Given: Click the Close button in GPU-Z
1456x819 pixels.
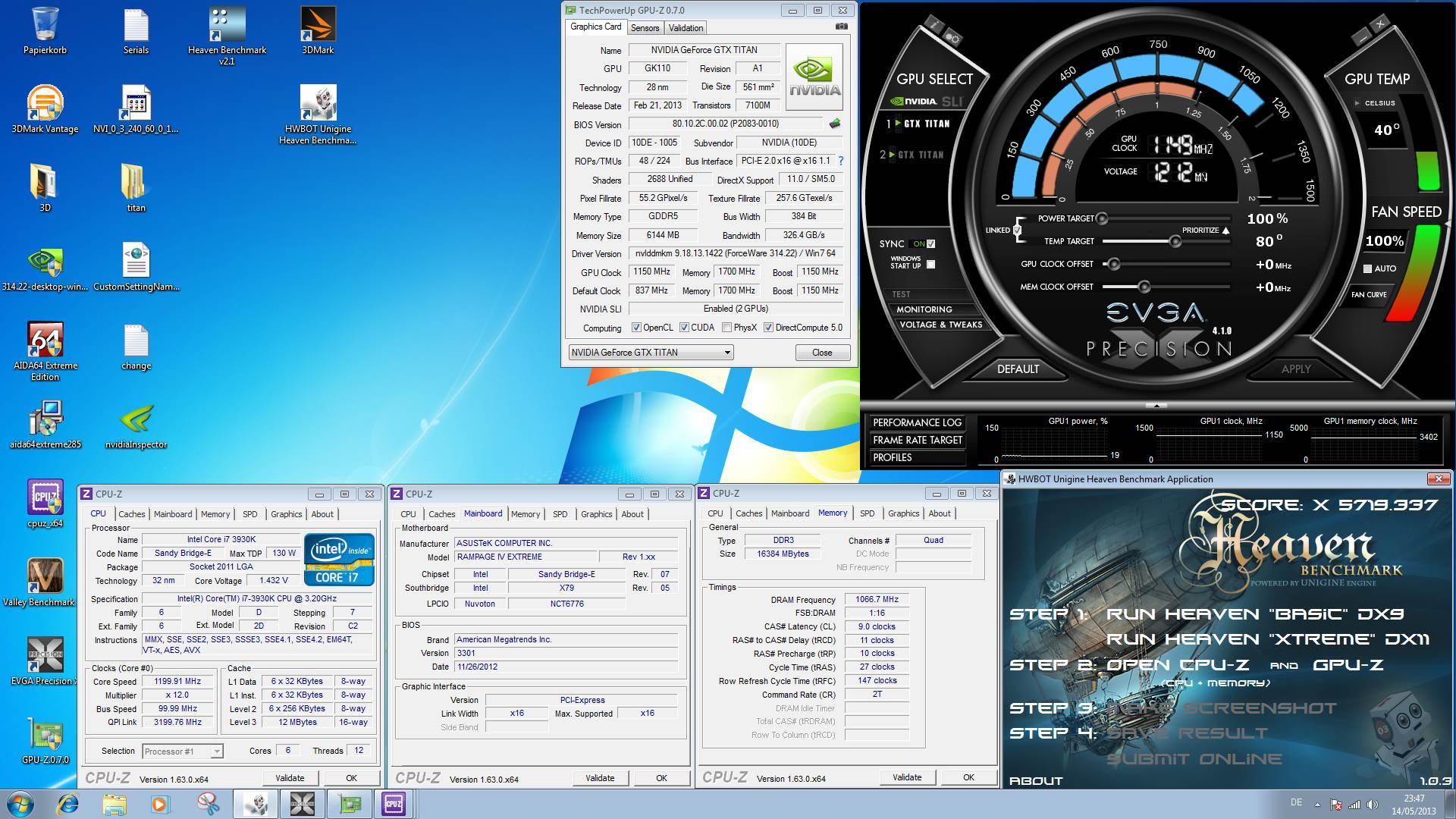Looking at the screenshot, I should 822,353.
